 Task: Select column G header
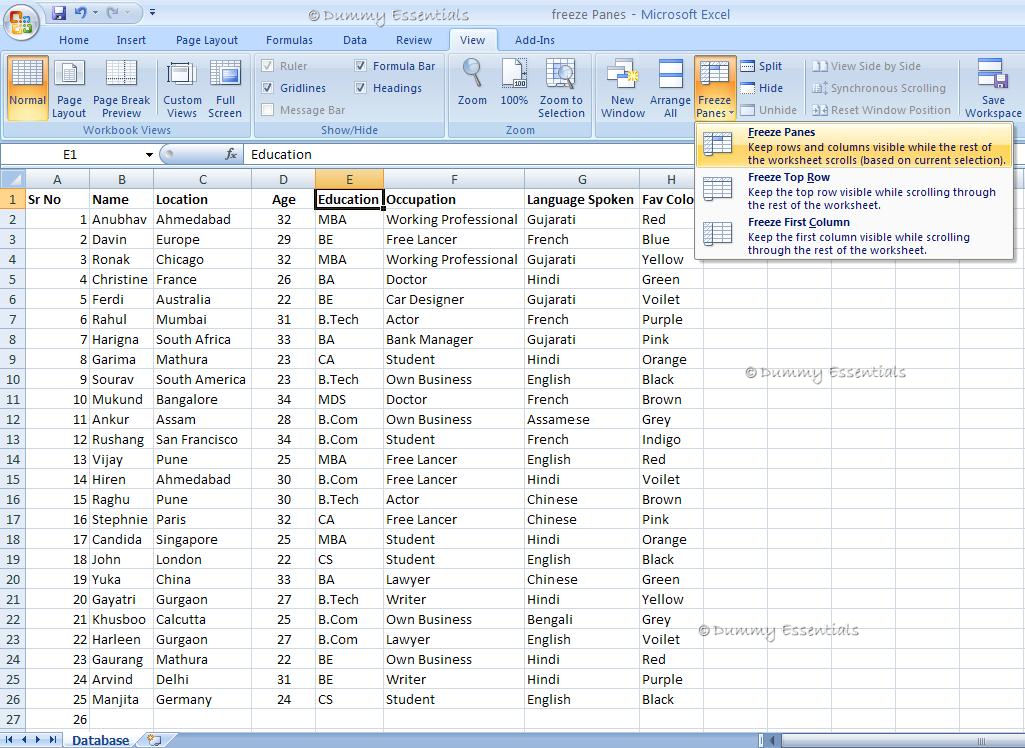click(582, 179)
